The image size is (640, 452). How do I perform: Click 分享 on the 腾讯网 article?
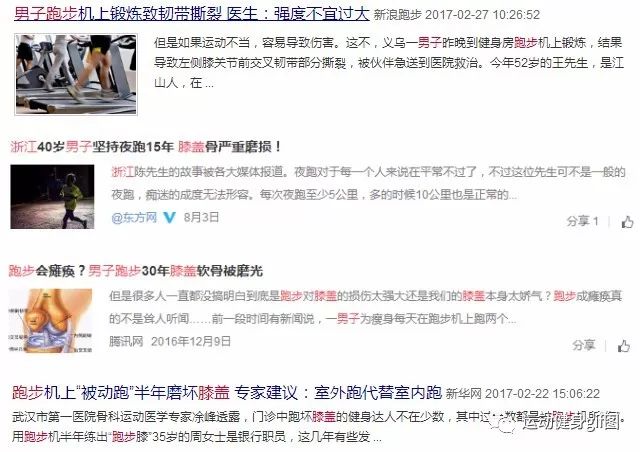[583, 345]
